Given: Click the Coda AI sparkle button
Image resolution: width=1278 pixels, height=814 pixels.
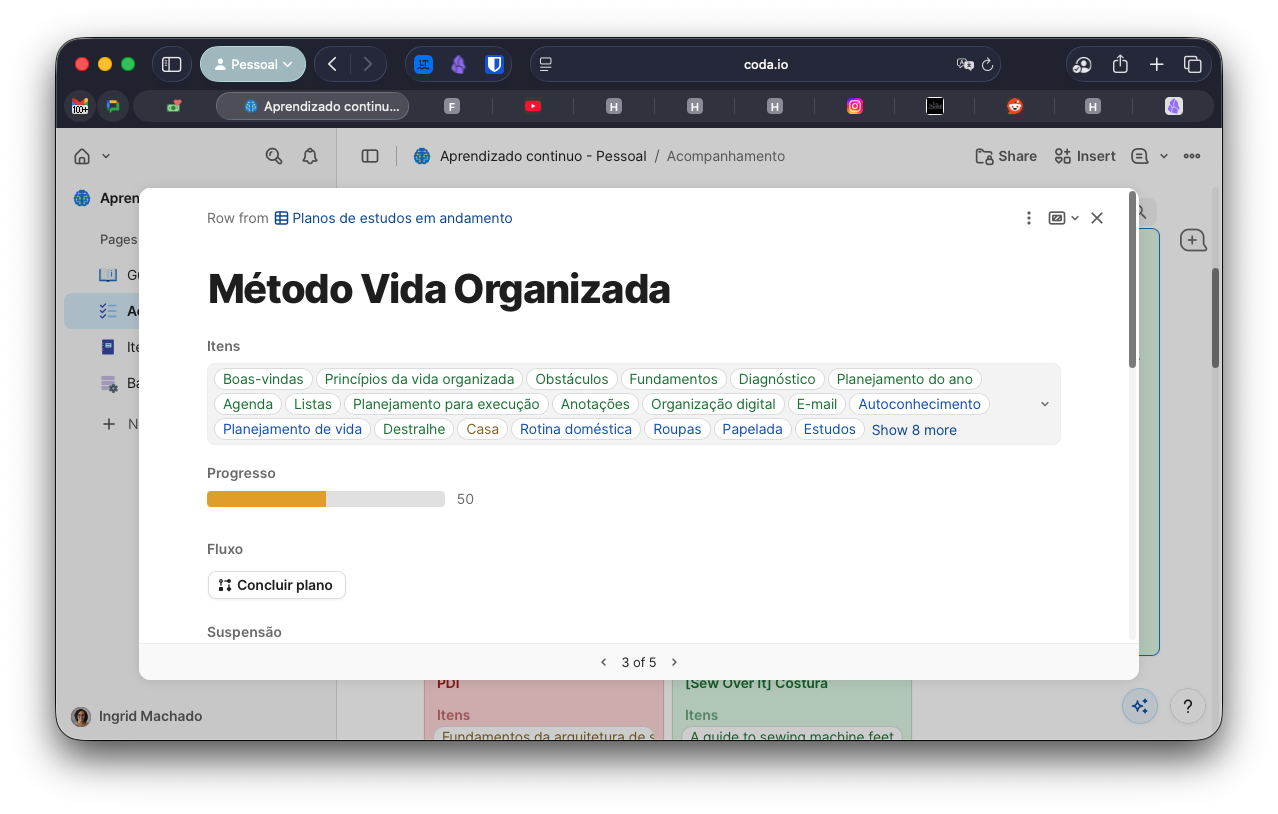Looking at the screenshot, I should 1139,707.
